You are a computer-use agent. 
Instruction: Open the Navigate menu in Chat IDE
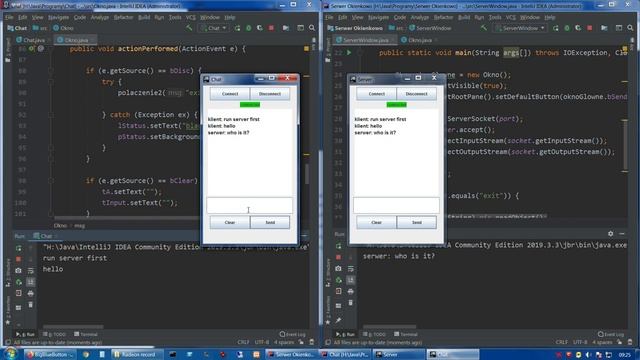(58, 18)
